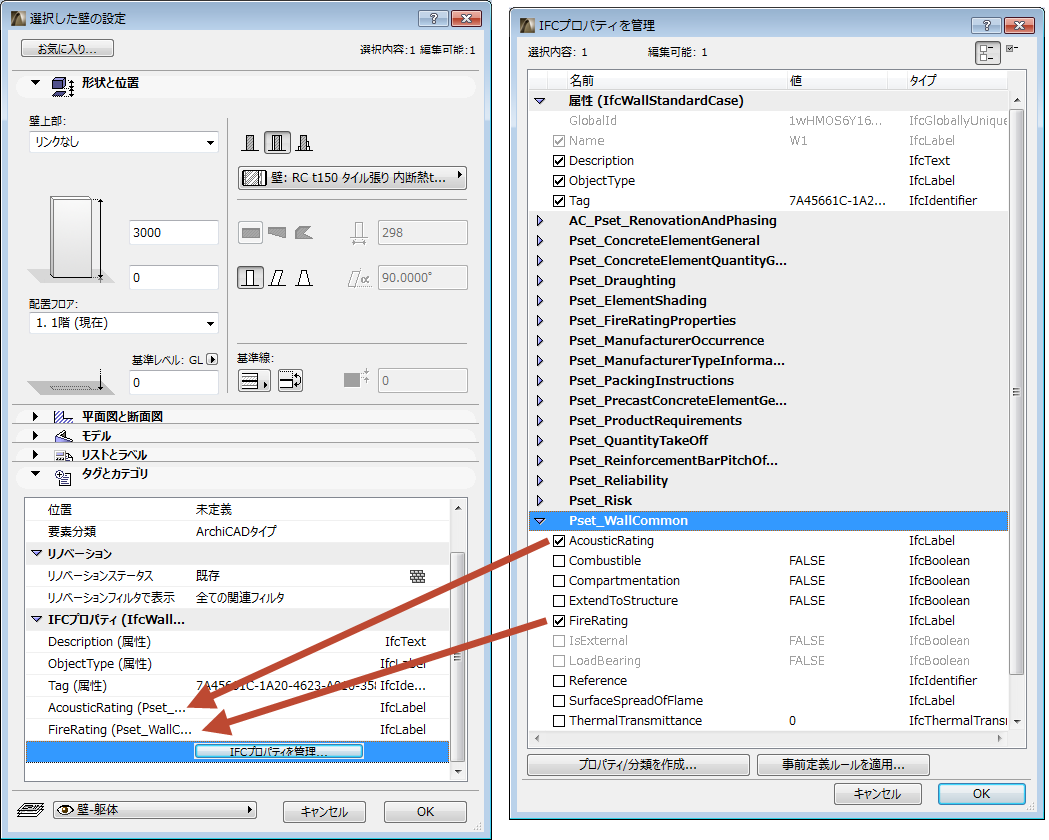Expand the 平面図と断面図 panel
The height and width of the screenshot is (840, 1049).
(35, 417)
